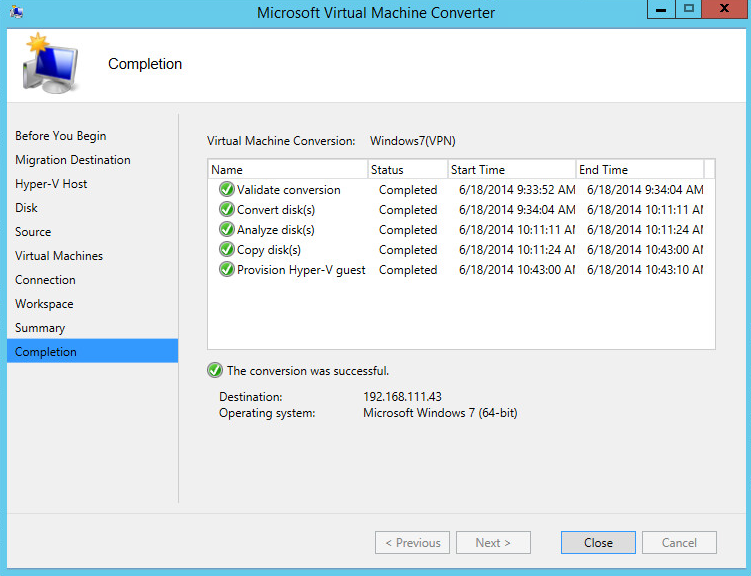Open the Source step in sidebar
751x576 pixels.
coord(33,231)
